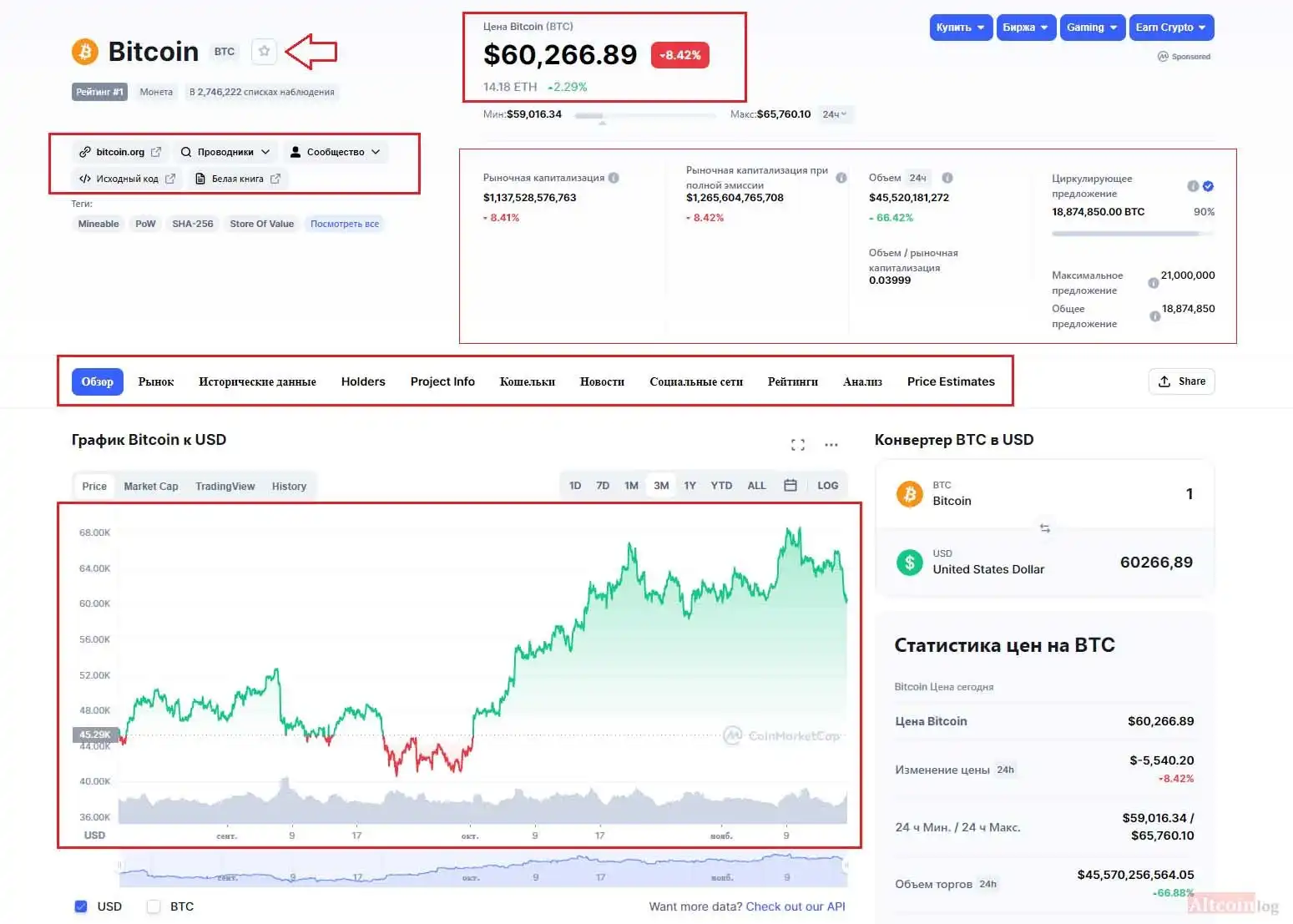Enable the BTC checkbox below chart
This screenshot has width=1293, height=924.
154,906
